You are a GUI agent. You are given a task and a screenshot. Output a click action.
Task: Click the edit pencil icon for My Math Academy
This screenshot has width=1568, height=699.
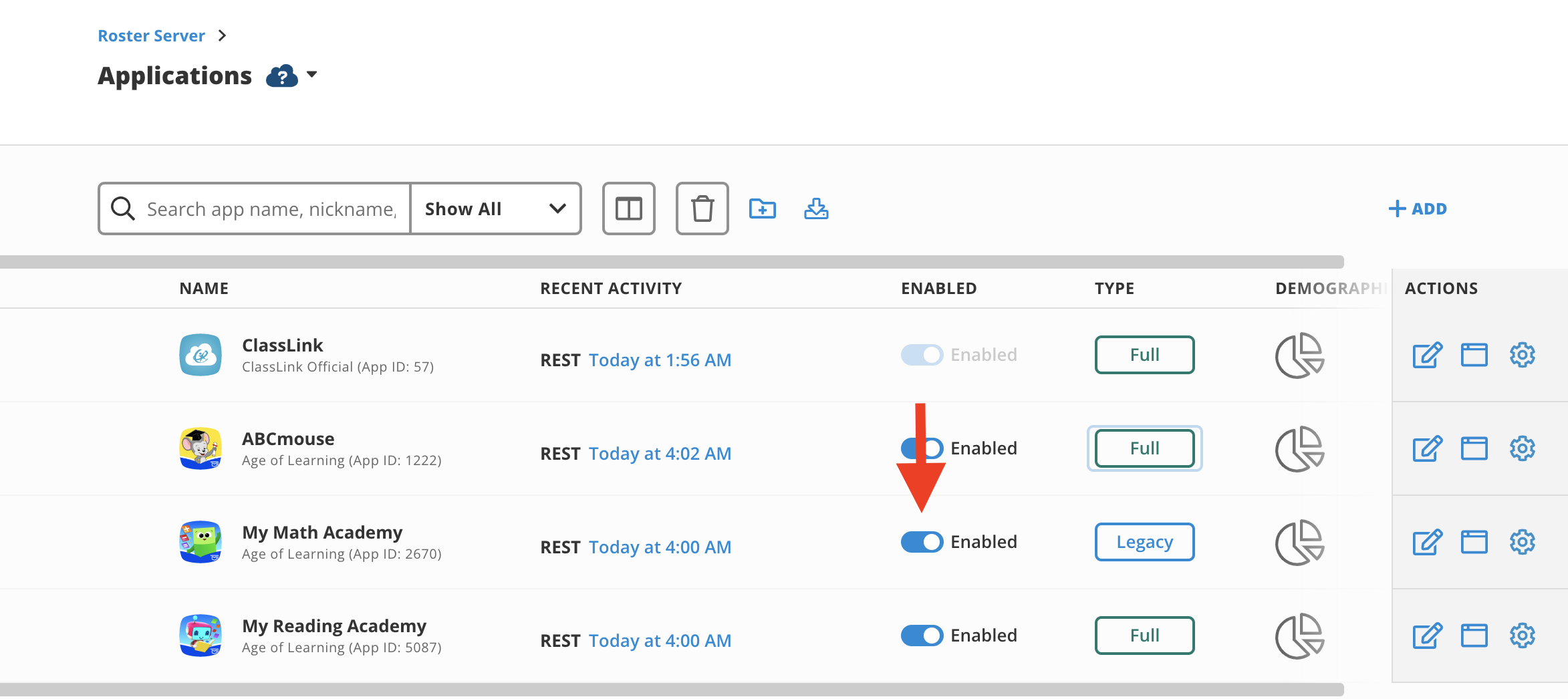pyautogui.click(x=1427, y=542)
